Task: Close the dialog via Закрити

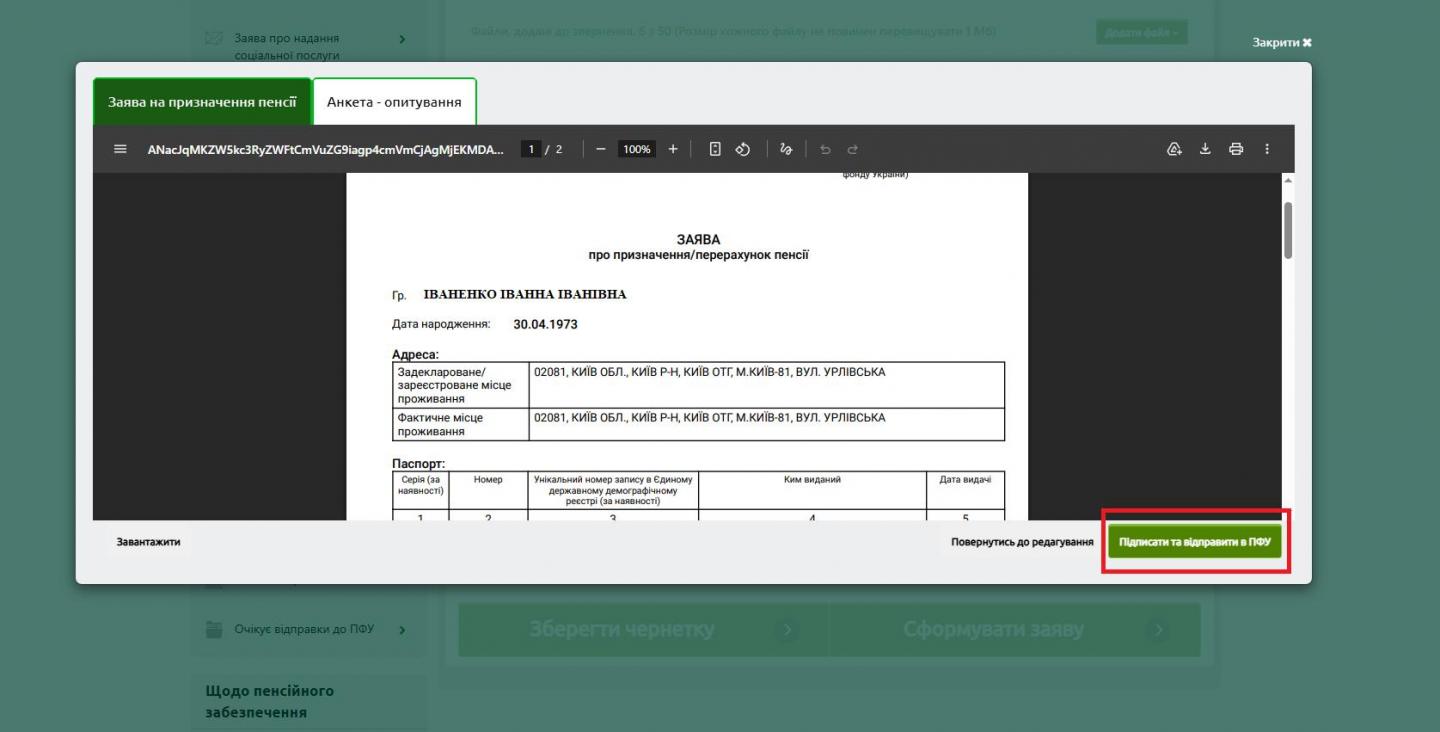Action: [1281, 42]
